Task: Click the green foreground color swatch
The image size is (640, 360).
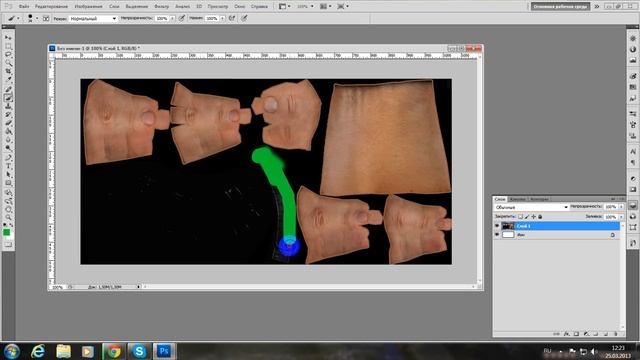Action: (x=7, y=232)
